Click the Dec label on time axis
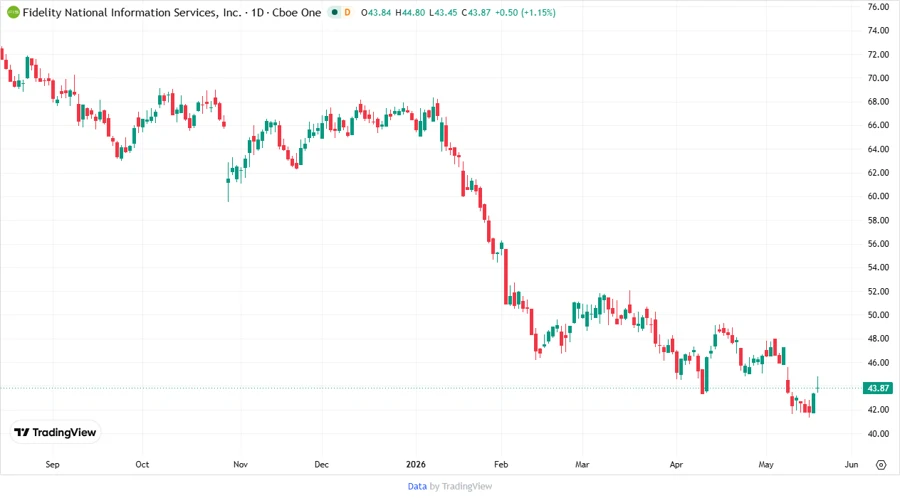 pos(321,464)
